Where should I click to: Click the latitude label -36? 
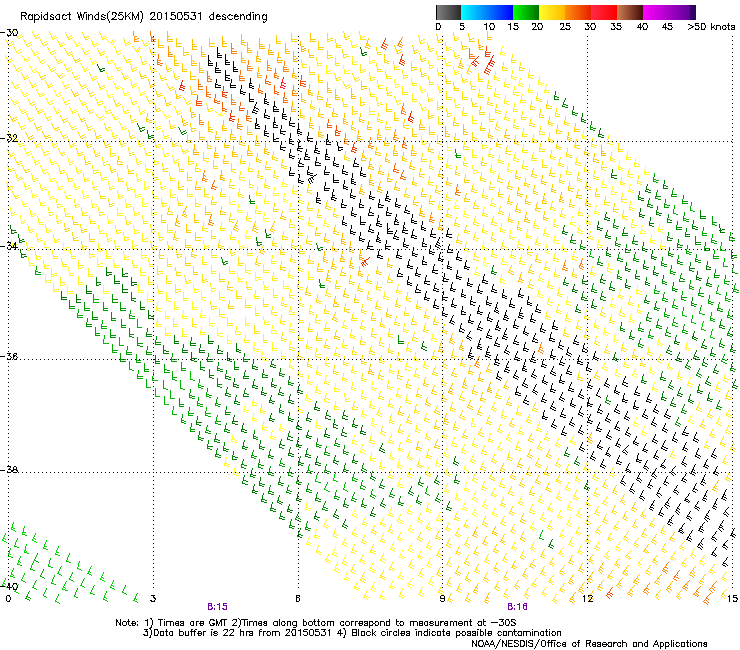pyautogui.click(x=9, y=356)
